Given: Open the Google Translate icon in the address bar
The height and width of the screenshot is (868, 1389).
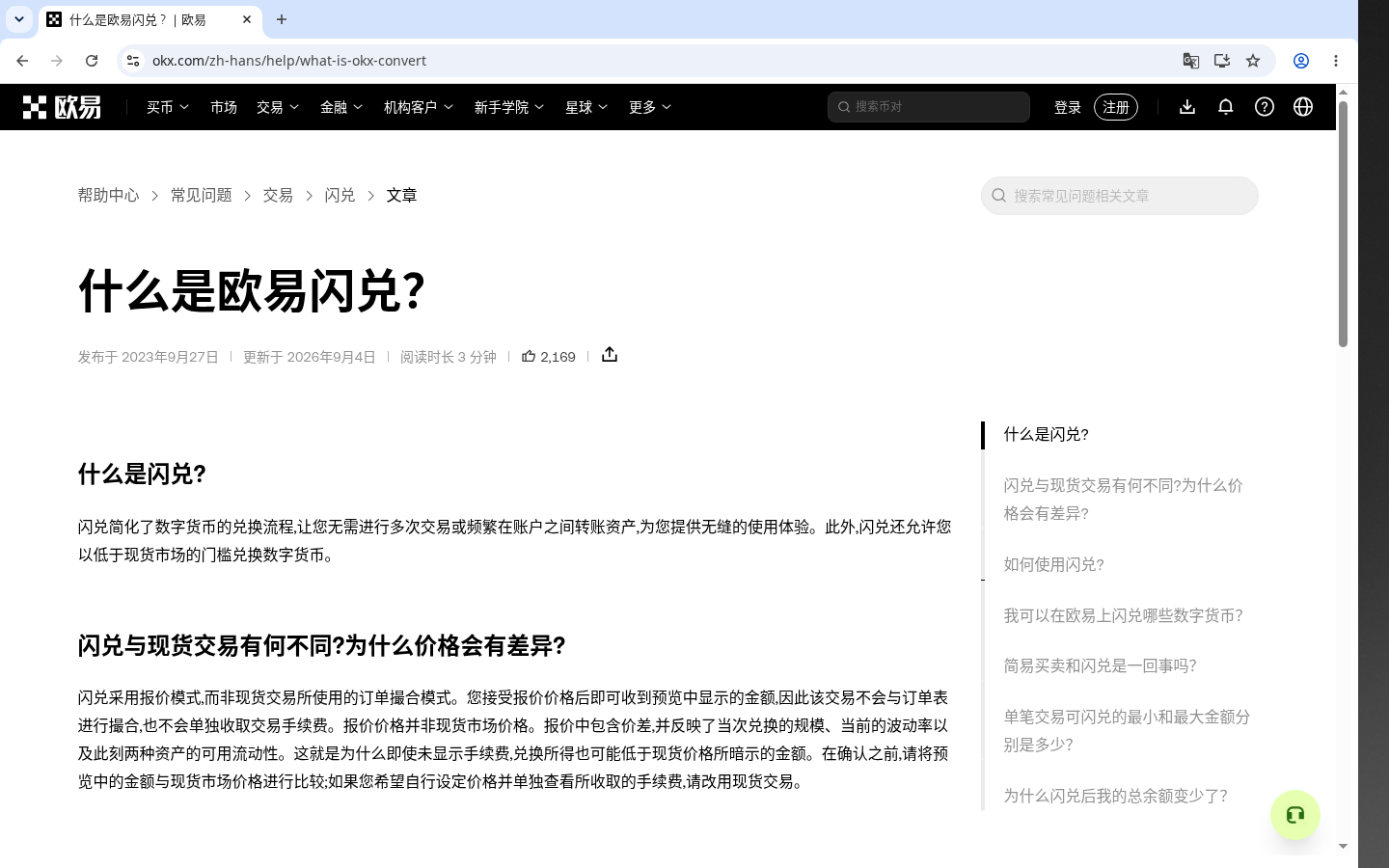Looking at the screenshot, I should click(1191, 61).
